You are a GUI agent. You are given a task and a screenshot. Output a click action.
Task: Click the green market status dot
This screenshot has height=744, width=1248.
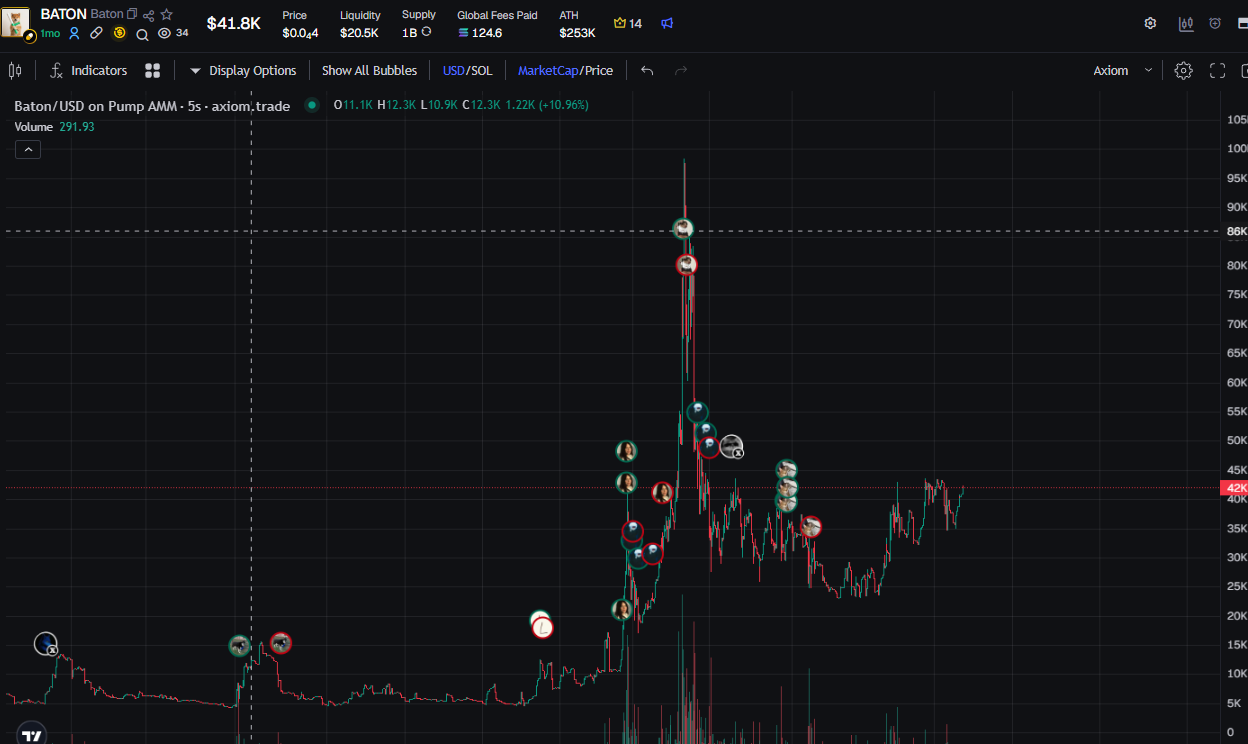312,105
